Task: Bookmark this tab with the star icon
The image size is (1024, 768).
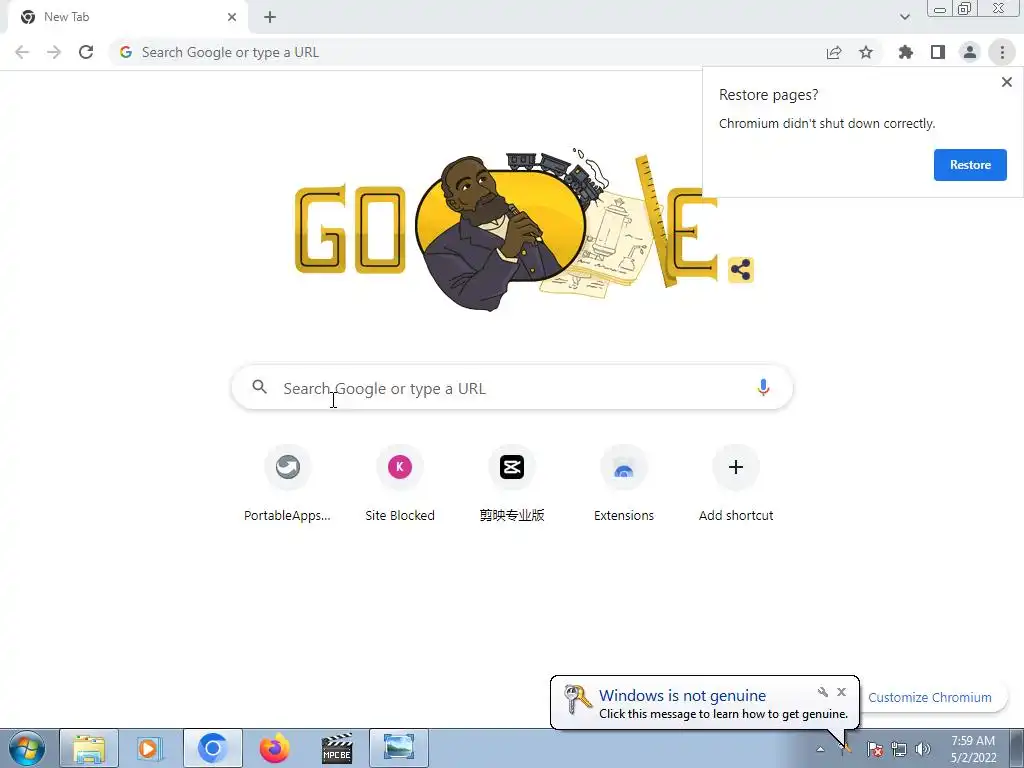Action: pos(866,52)
